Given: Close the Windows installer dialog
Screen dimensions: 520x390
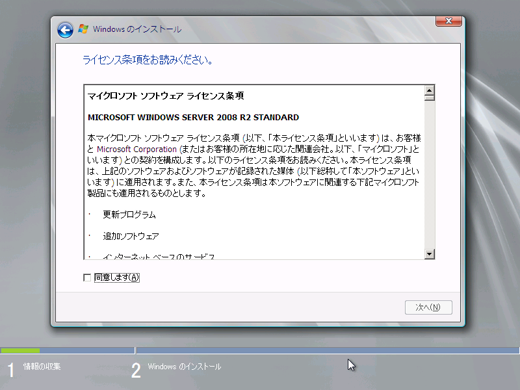Looking at the screenshot, I should tap(448, 21).
